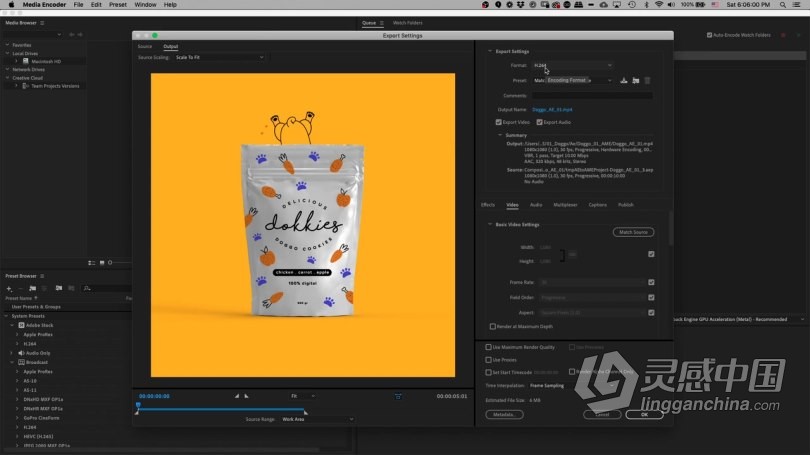
Task: Click the Preset Browser search icon
Action: tap(87, 288)
